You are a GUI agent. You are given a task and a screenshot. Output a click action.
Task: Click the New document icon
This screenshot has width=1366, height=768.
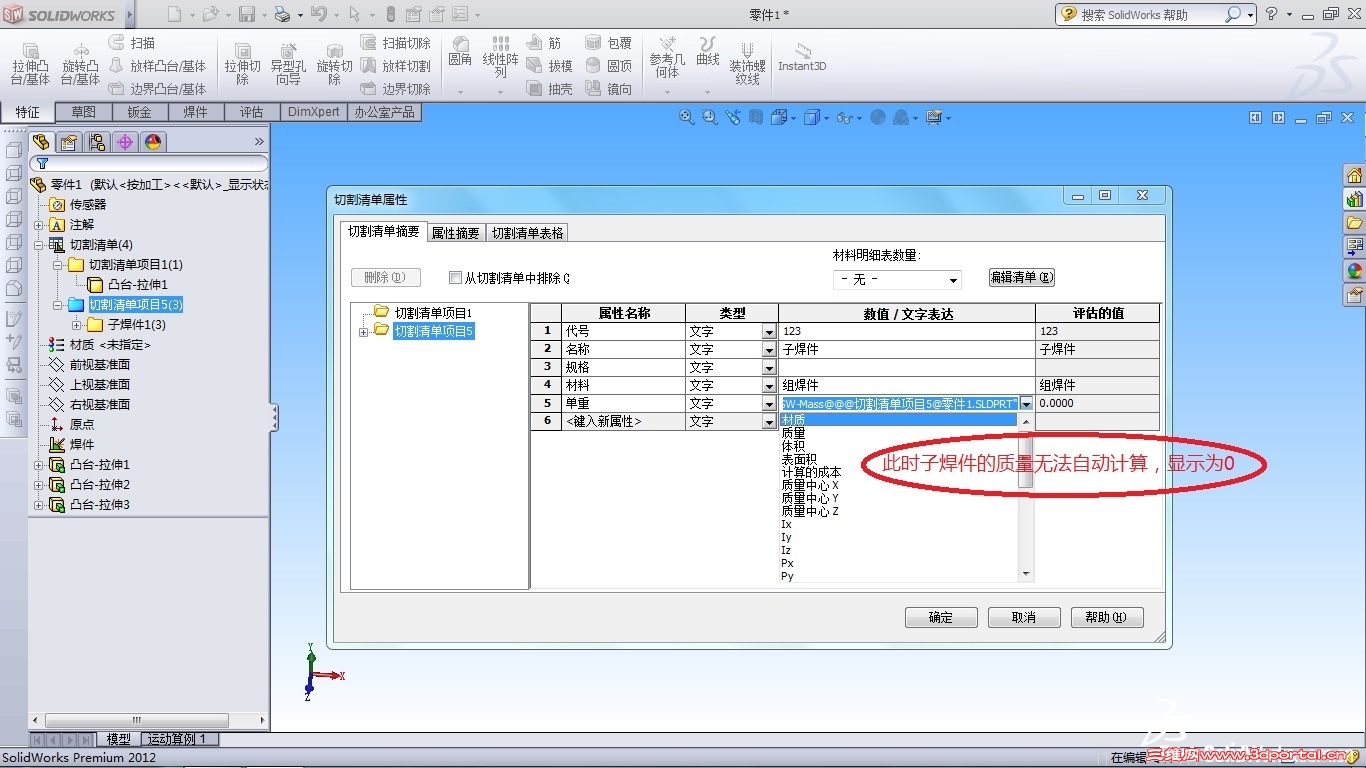(x=175, y=14)
